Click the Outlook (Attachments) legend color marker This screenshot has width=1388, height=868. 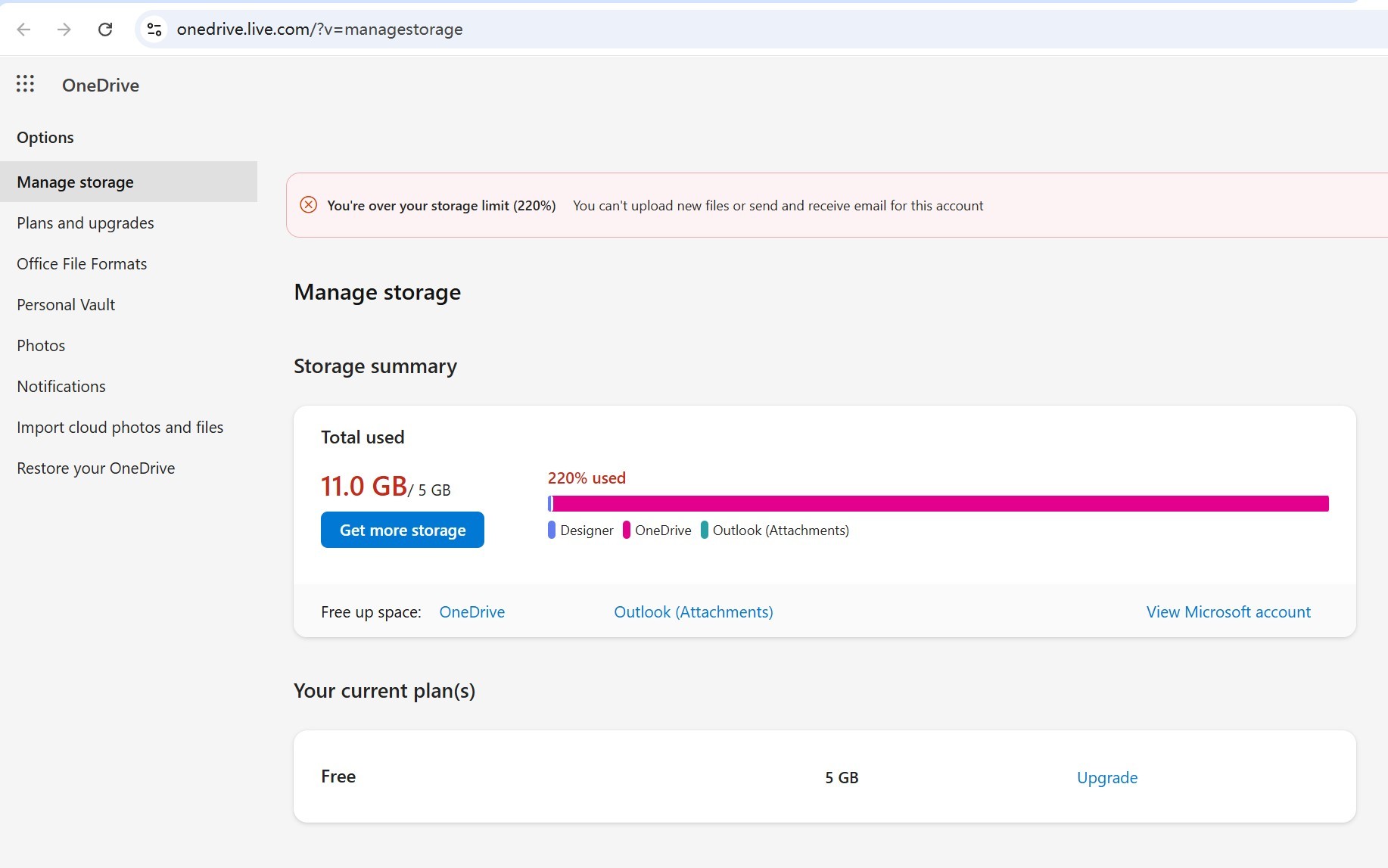pyautogui.click(x=705, y=530)
